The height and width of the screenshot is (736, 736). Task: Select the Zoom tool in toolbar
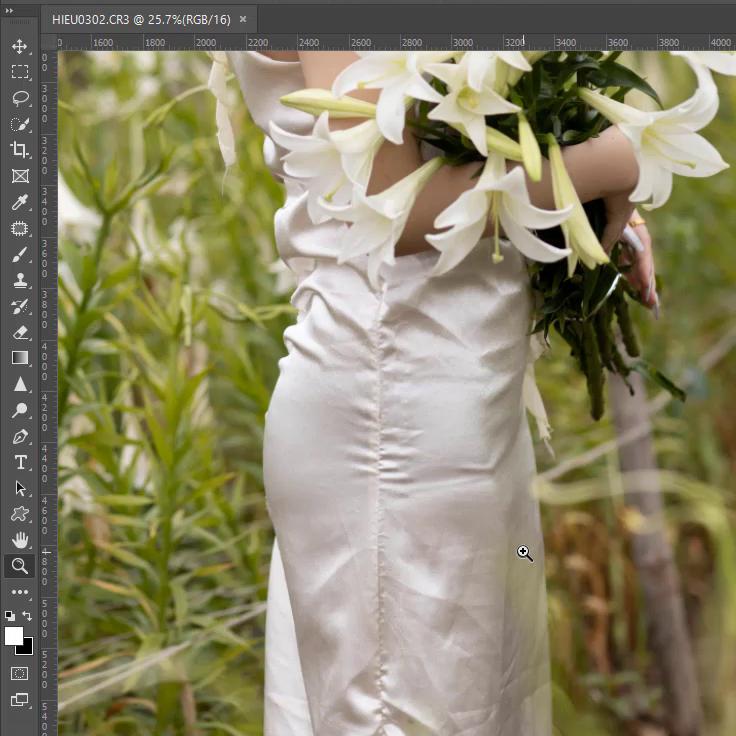point(19,566)
